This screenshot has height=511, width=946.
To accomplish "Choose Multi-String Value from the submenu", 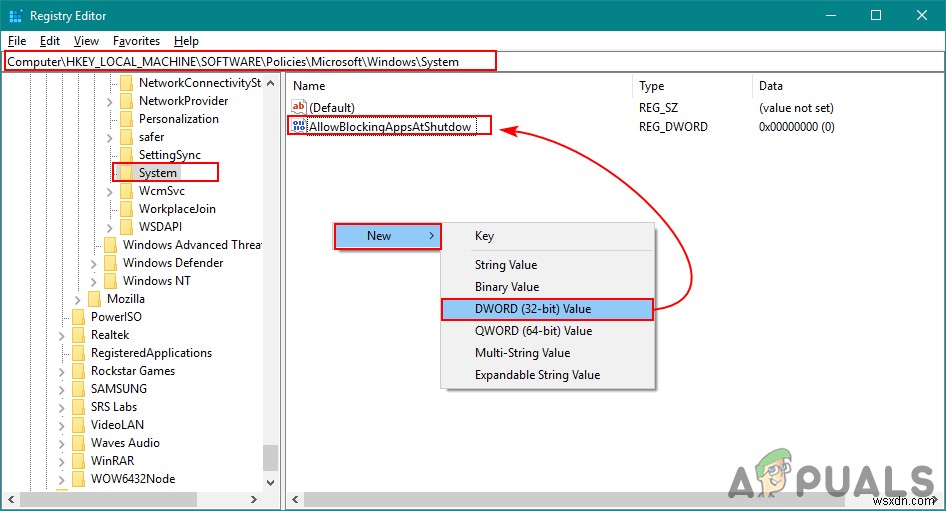I will (547, 353).
